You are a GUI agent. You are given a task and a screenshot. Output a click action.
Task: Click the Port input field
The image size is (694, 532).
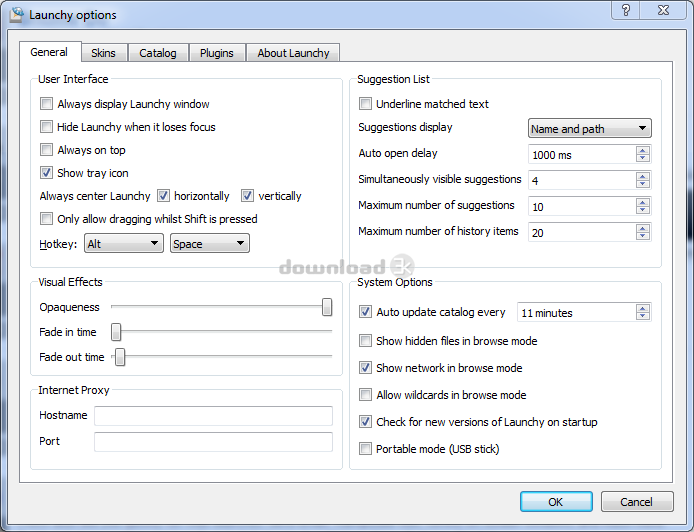pyautogui.click(x=213, y=442)
